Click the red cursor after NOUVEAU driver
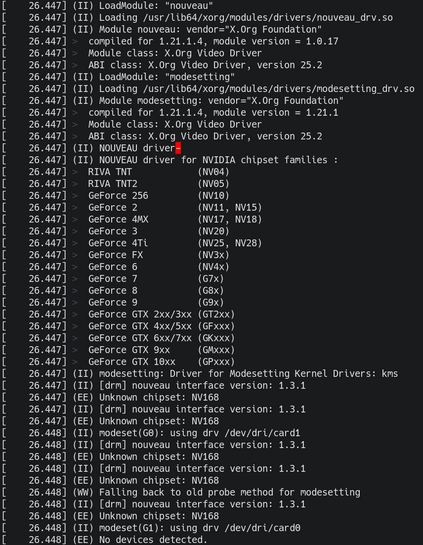The image size is (423, 545). click(178, 148)
